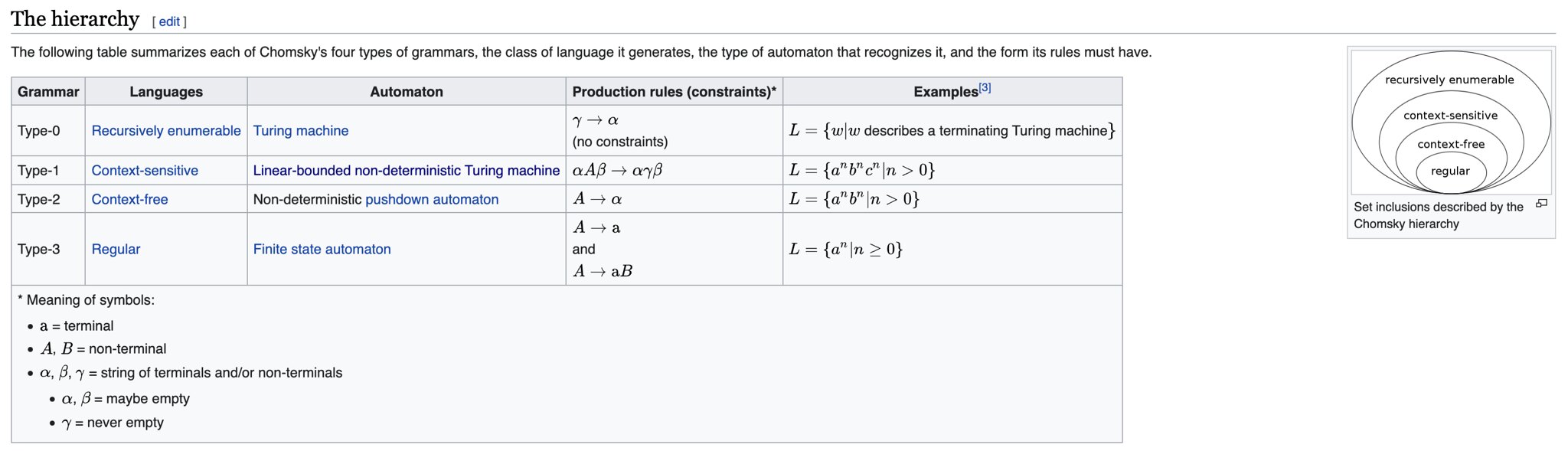Click the Automaton column header
The width and height of the screenshot is (1568, 451).
(407, 92)
